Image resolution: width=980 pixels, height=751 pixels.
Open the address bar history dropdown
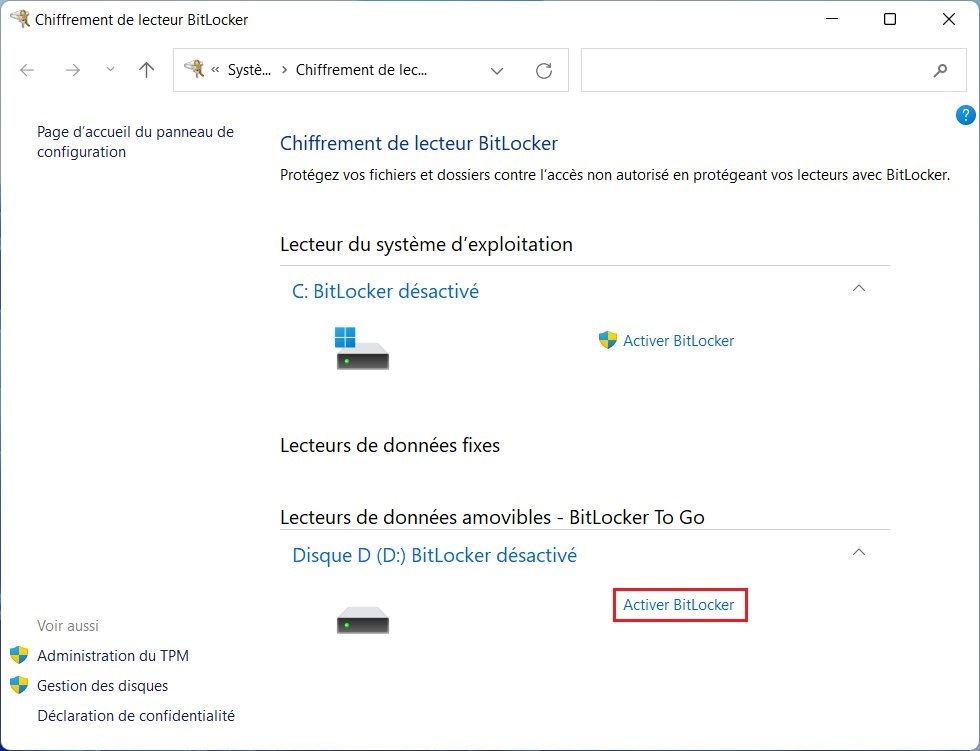click(497, 71)
